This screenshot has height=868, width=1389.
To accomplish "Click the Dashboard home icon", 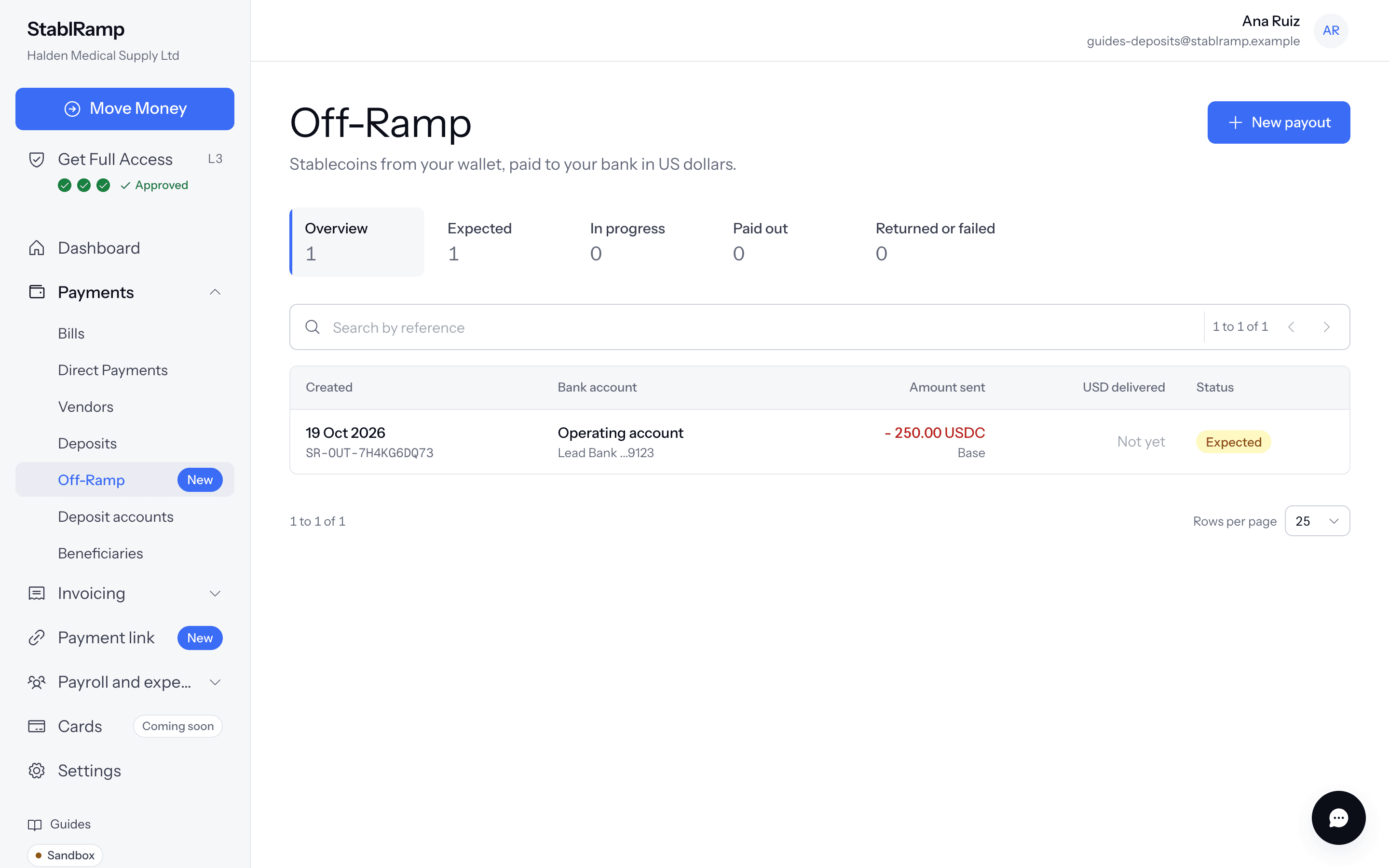I will coord(37,248).
